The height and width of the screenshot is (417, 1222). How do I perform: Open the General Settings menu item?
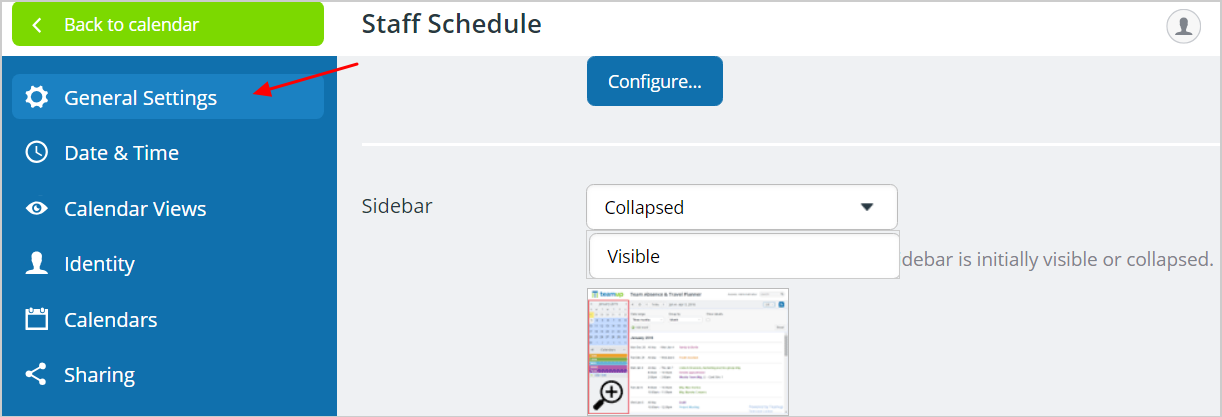tap(168, 98)
